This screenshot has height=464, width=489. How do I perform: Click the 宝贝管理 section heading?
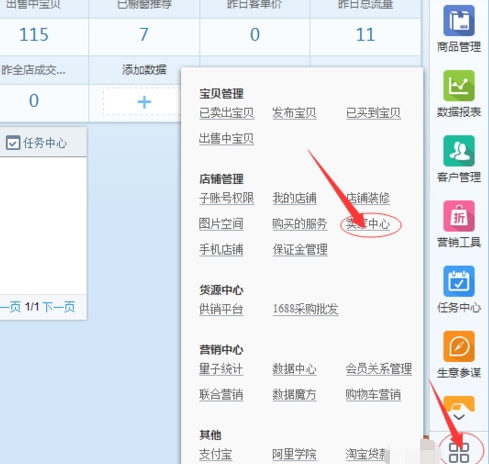[x=221, y=94]
